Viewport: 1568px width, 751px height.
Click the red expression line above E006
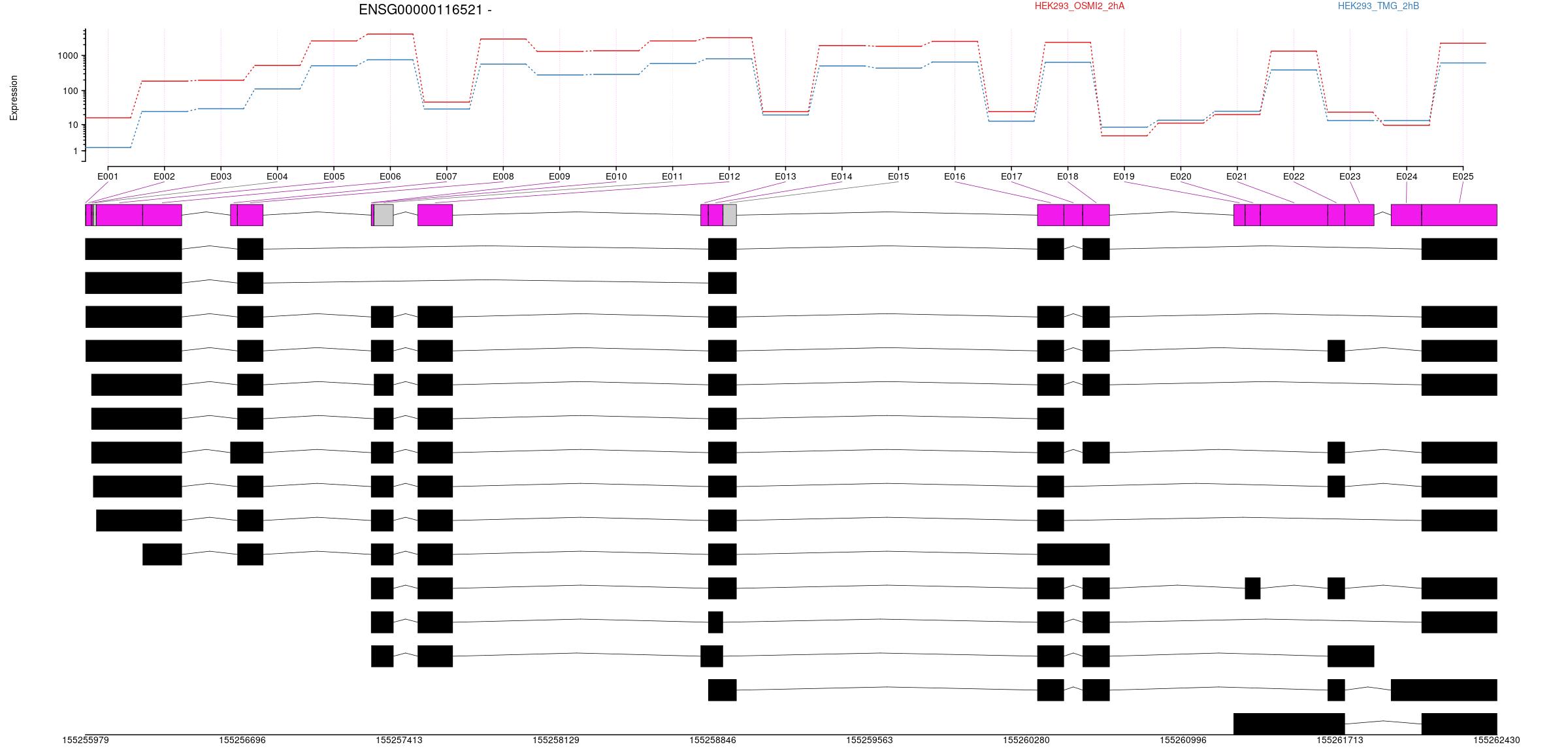[x=390, y=34]
